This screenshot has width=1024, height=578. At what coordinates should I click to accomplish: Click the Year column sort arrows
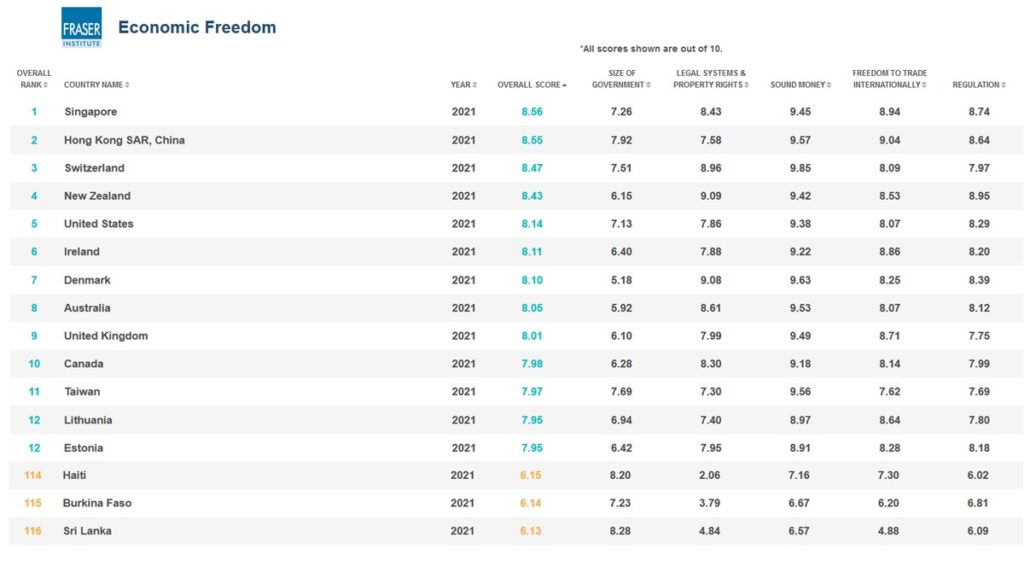[x=475, y=85]
